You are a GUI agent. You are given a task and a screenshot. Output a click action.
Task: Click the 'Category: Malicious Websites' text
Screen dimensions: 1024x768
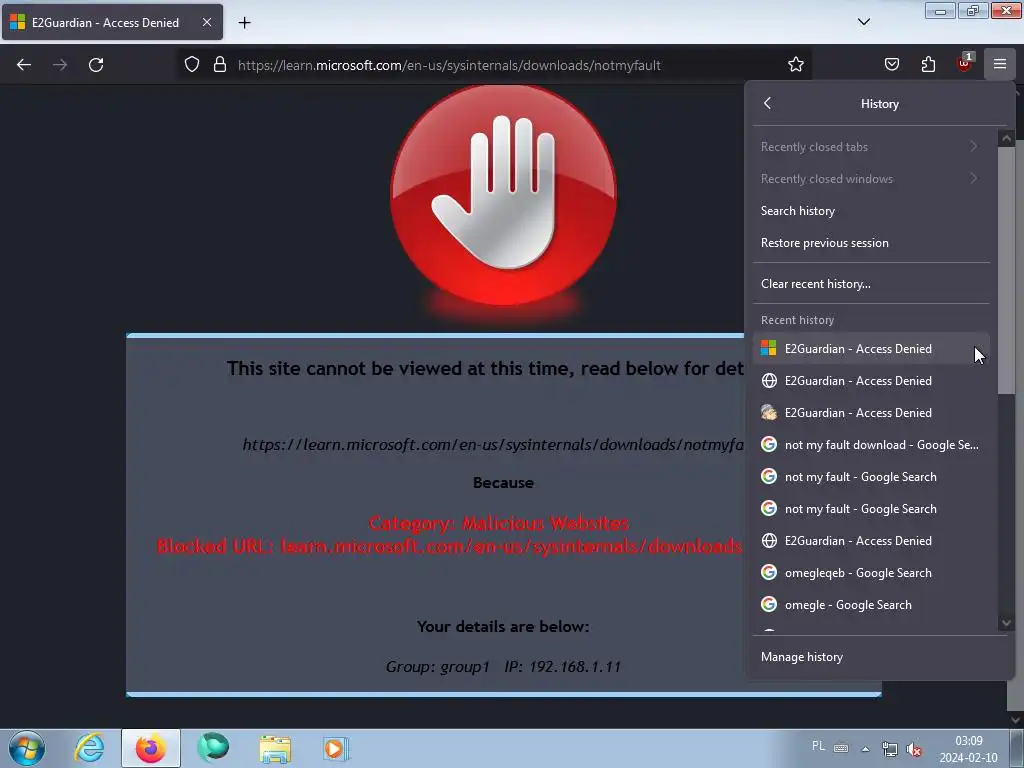pos(499,523)
